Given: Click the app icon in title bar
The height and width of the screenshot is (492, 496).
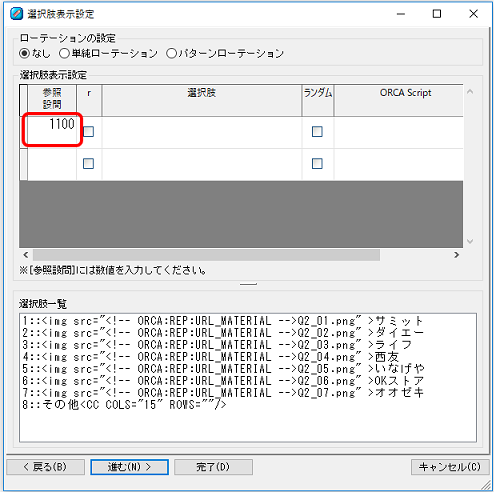Looking at the screenshot, I should point(16,14).
